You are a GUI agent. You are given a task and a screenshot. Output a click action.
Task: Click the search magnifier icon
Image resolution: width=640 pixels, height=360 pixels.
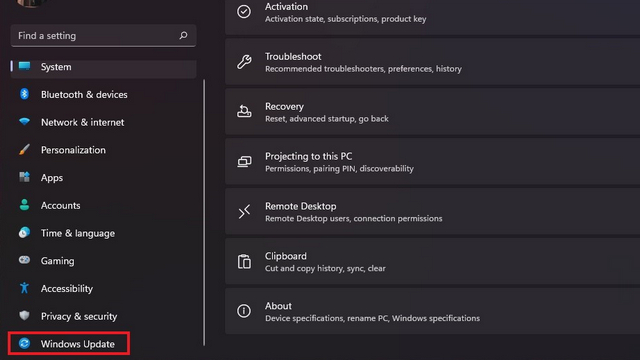click(183, 36)
